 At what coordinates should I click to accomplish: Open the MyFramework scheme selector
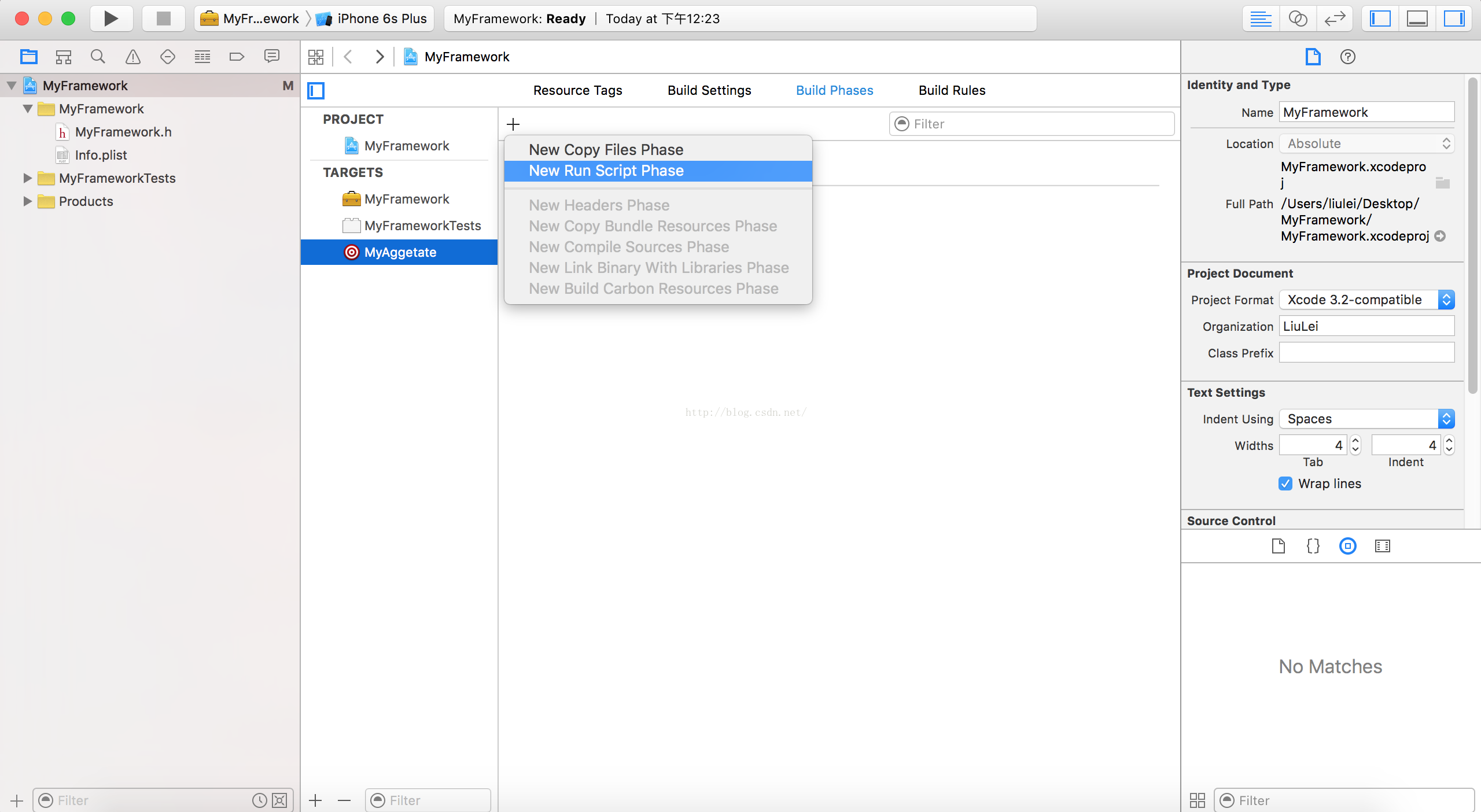pos(250,19)
